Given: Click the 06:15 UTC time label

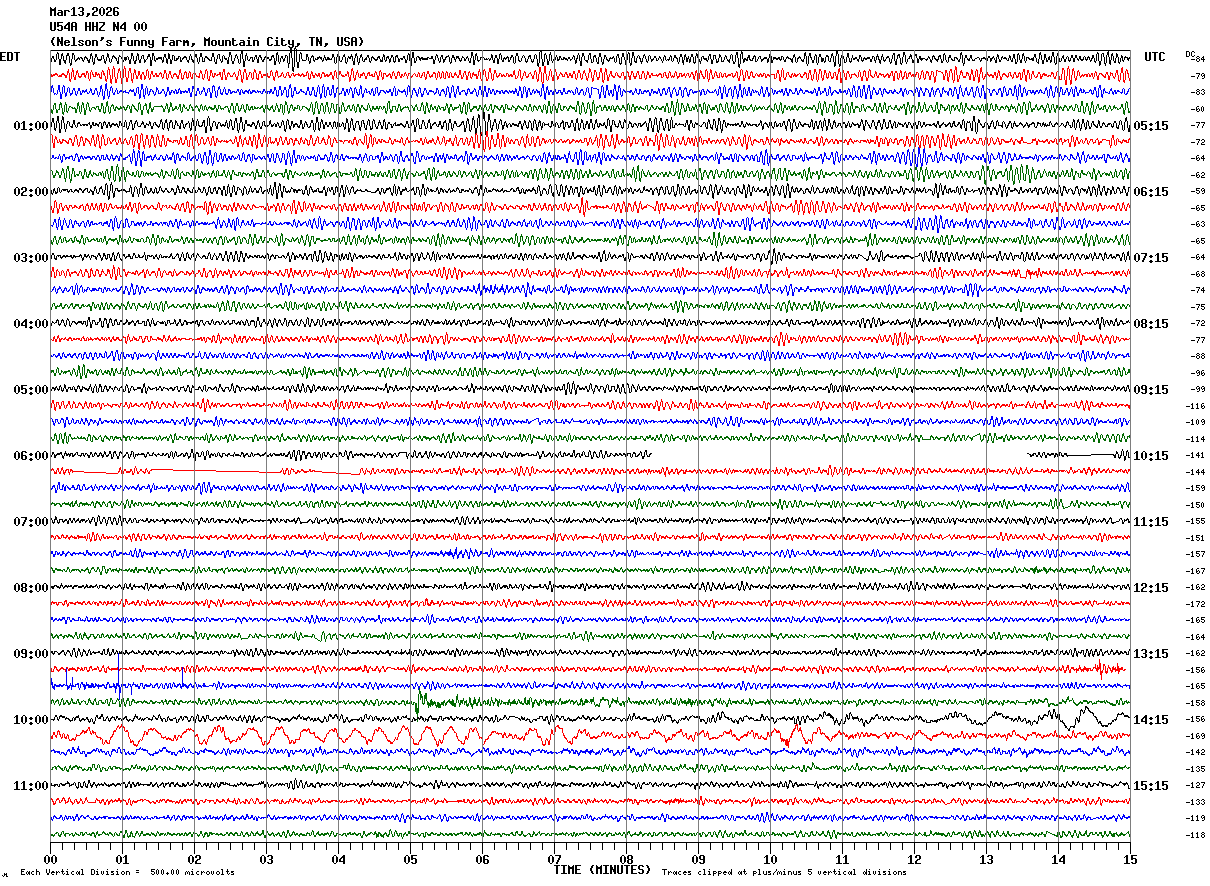Looking at the screenshot, I should click(1151, 192).
